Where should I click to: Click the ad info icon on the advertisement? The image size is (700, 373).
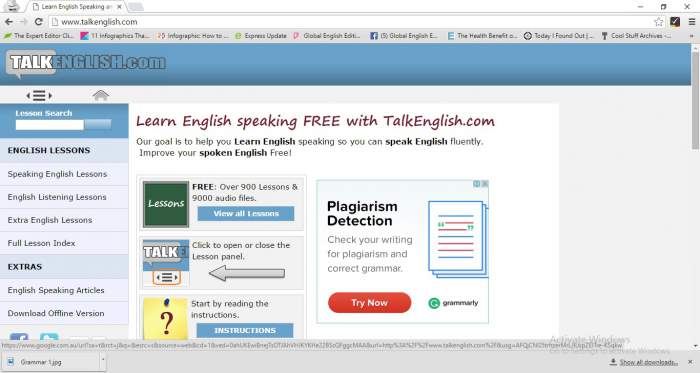(477, 184)
